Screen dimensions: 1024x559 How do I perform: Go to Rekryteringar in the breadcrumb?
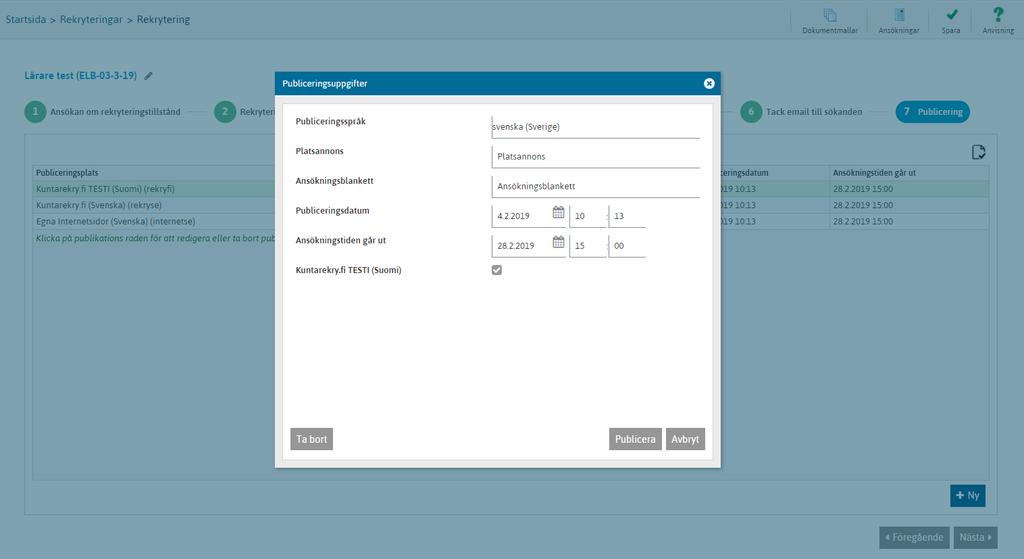click(91, 20)
